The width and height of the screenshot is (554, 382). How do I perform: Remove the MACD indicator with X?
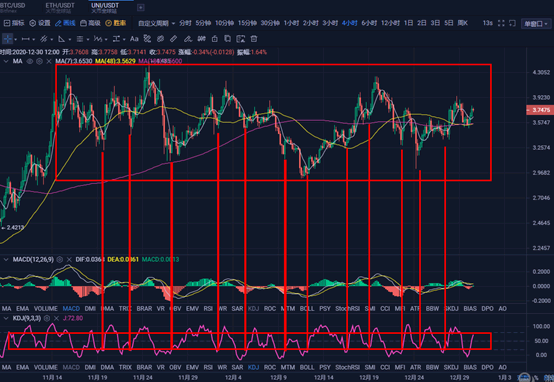pos(69,260)
